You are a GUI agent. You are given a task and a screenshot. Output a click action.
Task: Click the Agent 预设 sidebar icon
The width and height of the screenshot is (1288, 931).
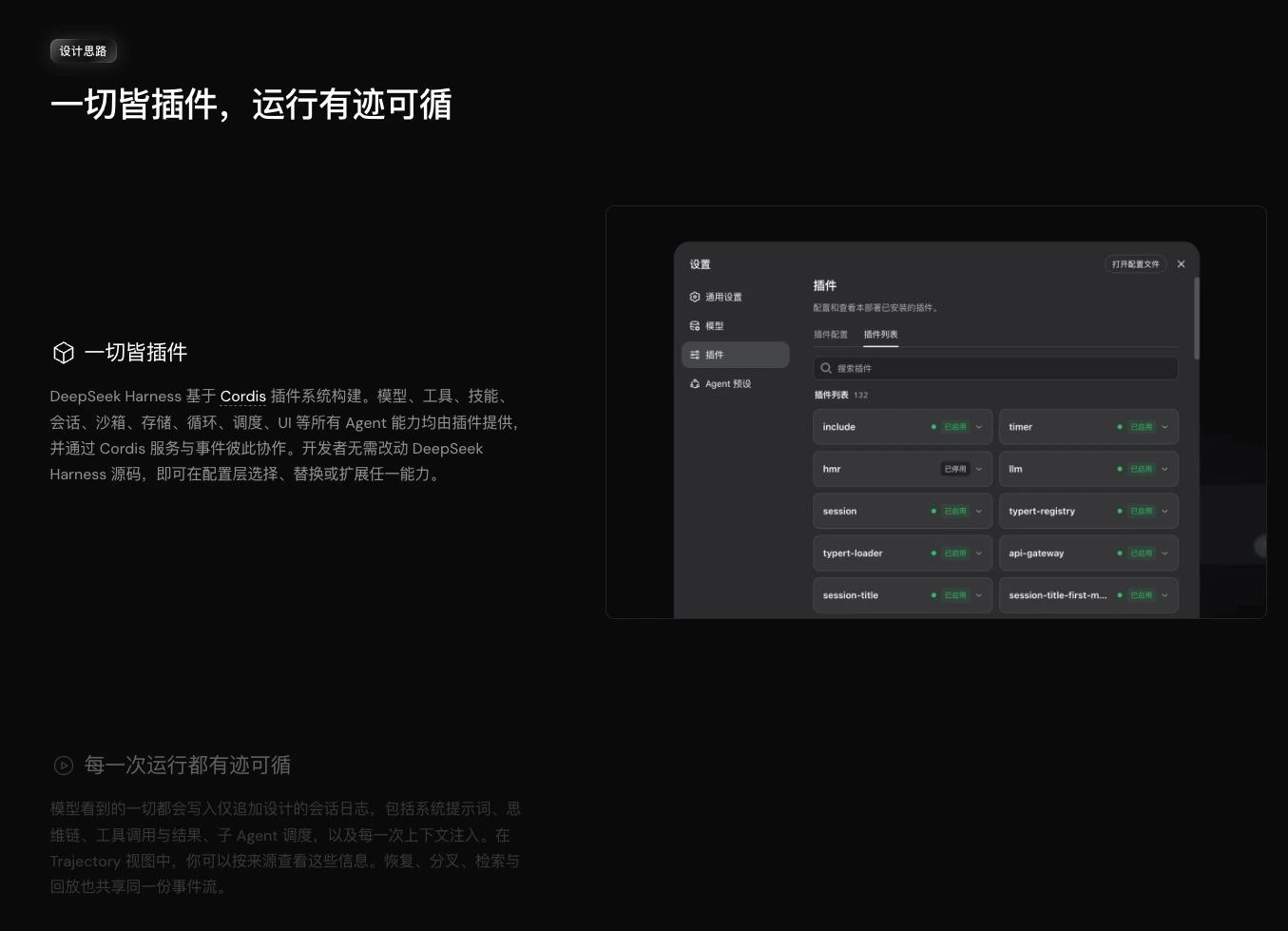click(x=695, y=384)
